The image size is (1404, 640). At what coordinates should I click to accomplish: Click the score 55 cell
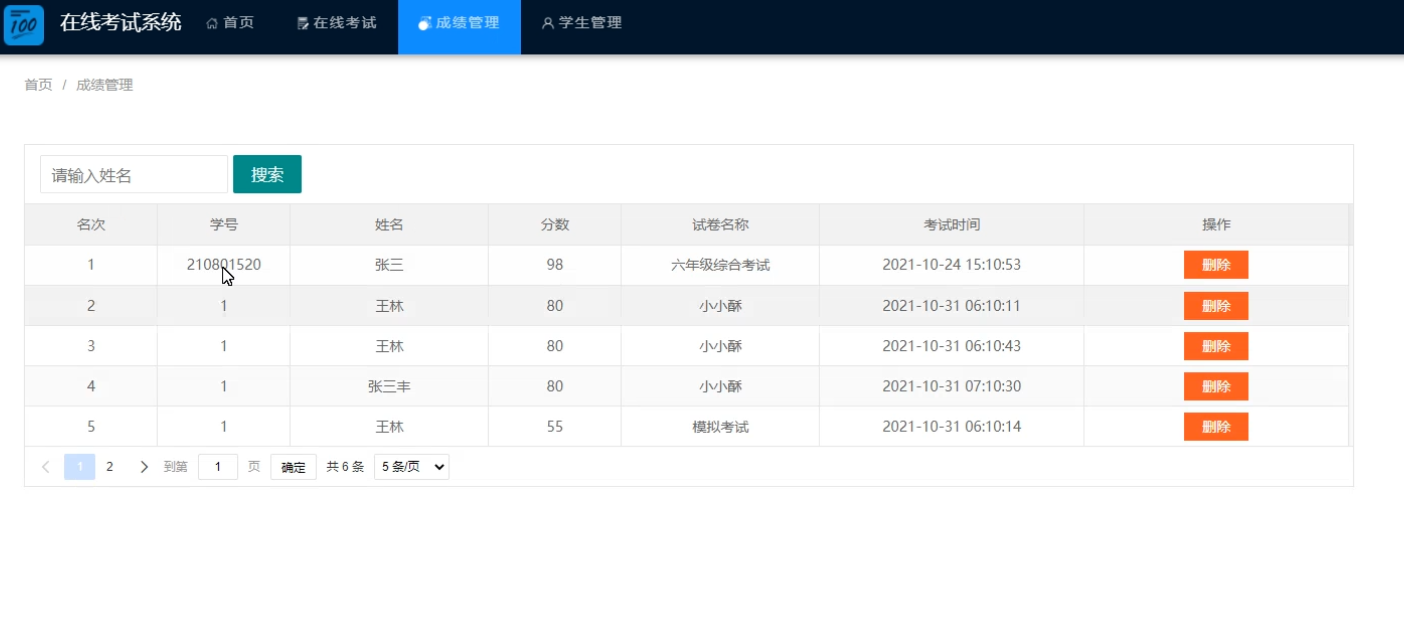tap(555, 427)
